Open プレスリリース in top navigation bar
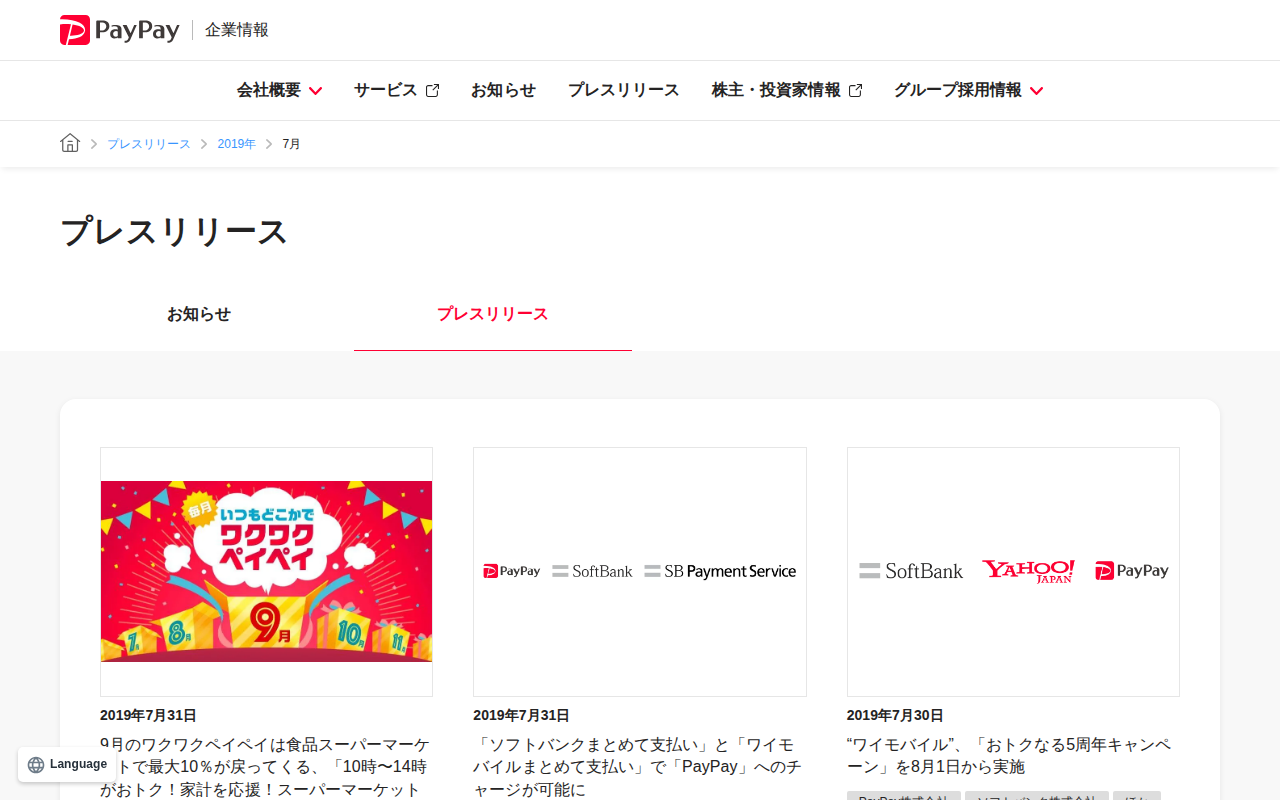1280x800 pixels. (624, 90)
